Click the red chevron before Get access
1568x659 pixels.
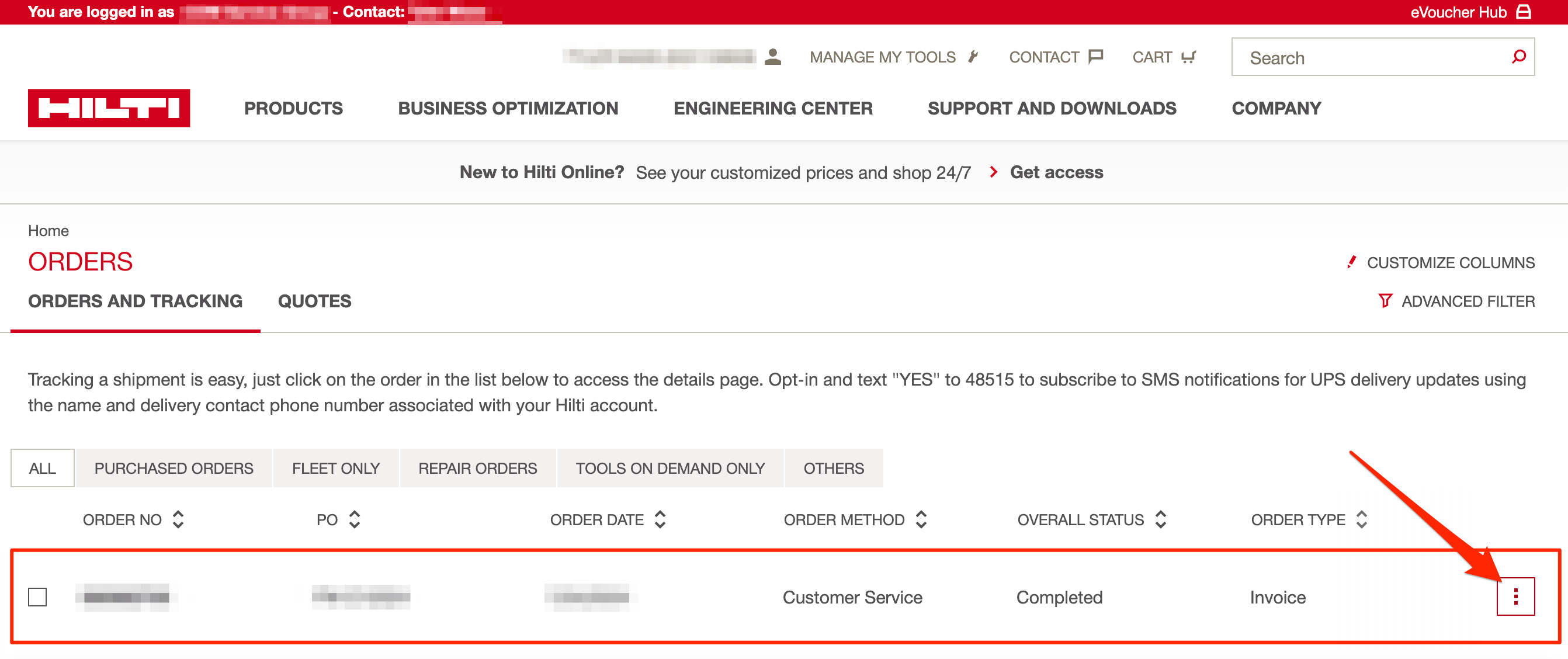993,172
